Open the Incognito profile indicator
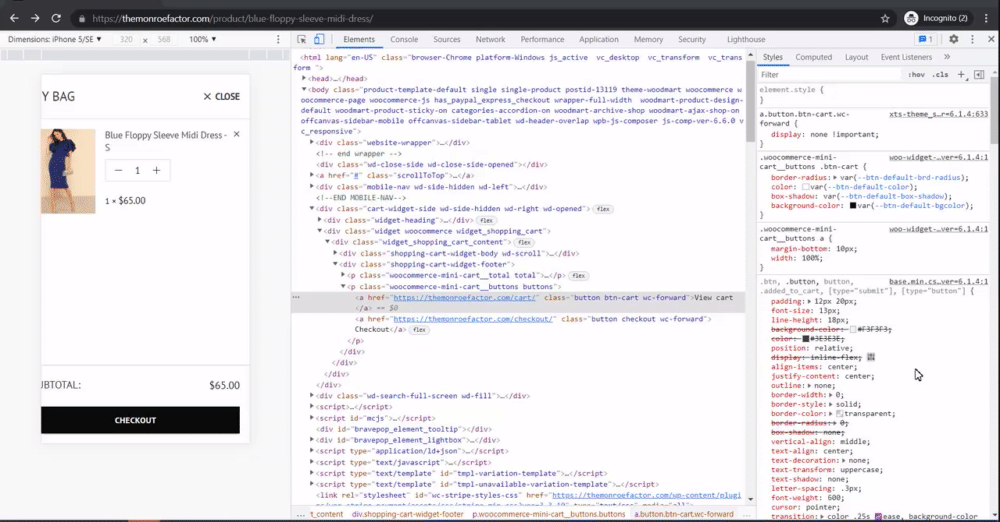Screen dimensions: 1000x522 point(936,19)
